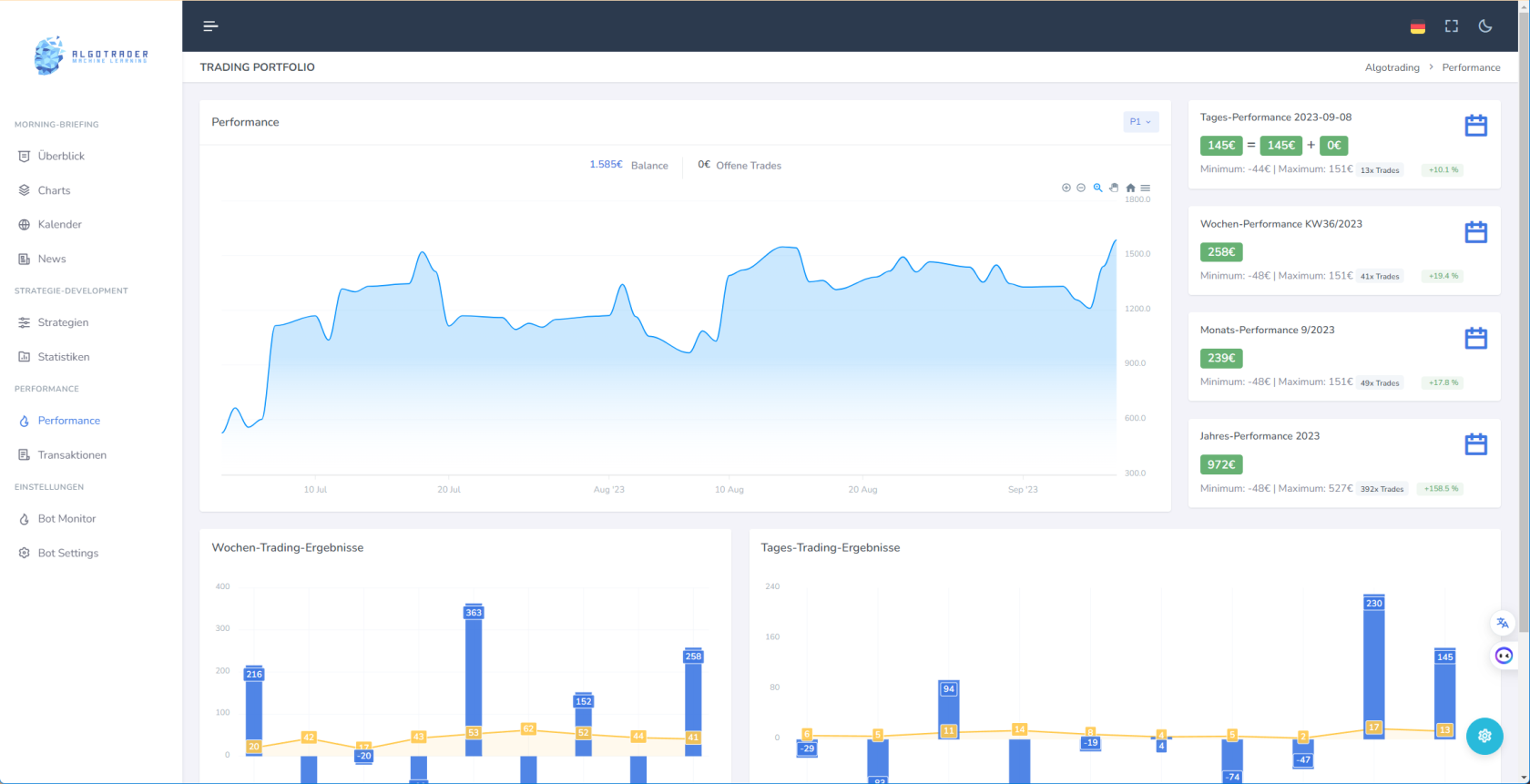Click the 1.585€ Balance legend entry
Viewport: 1530px width, 784px height.
click(x=628, y=165)
